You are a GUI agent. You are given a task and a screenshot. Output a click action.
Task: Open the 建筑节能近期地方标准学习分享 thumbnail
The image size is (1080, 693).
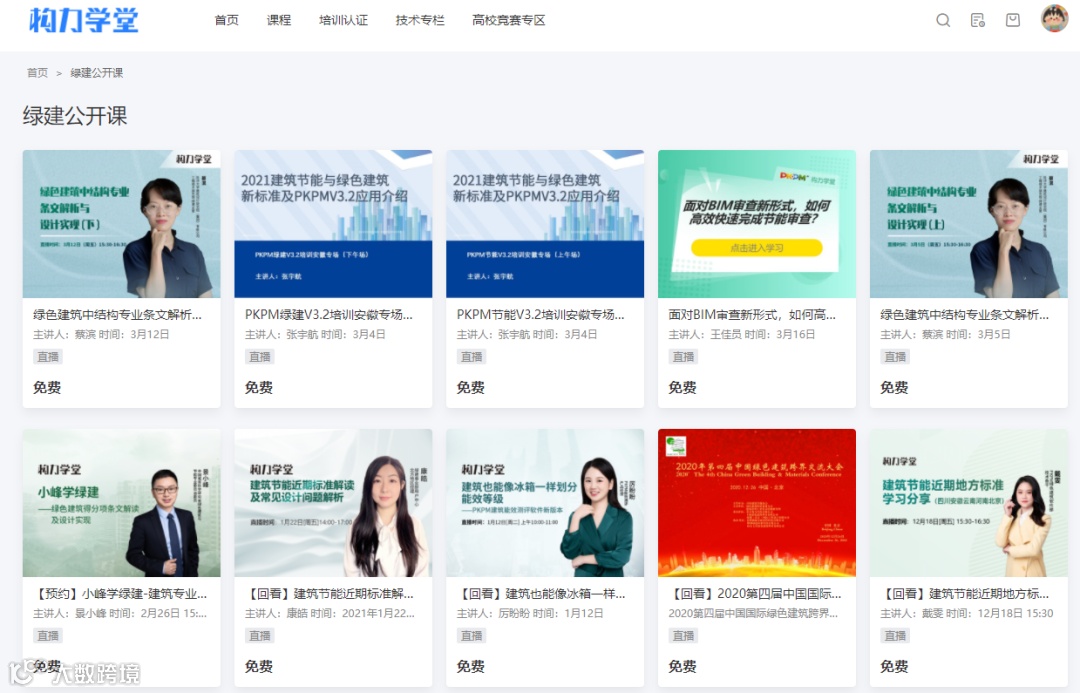click(968, 503)
